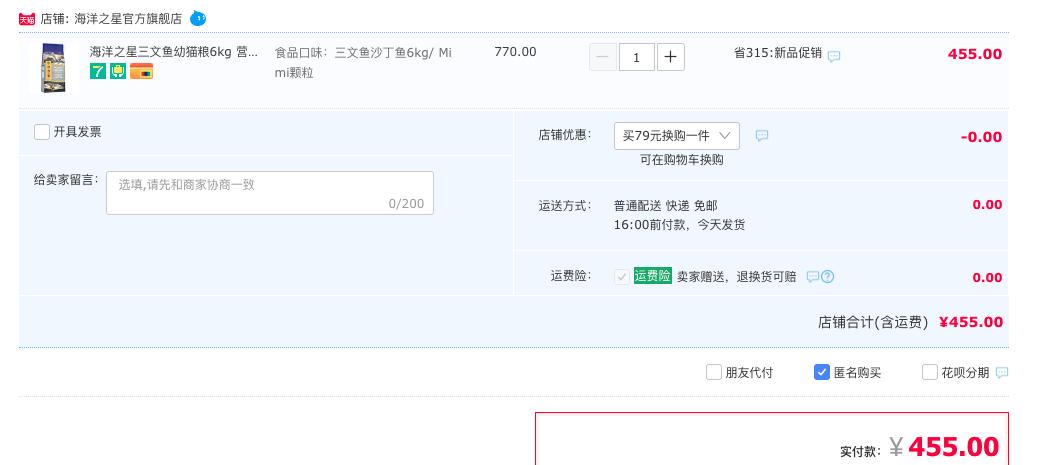Open the blue Wangwang chat icon

pyautogui.click(x=198, y=18)
